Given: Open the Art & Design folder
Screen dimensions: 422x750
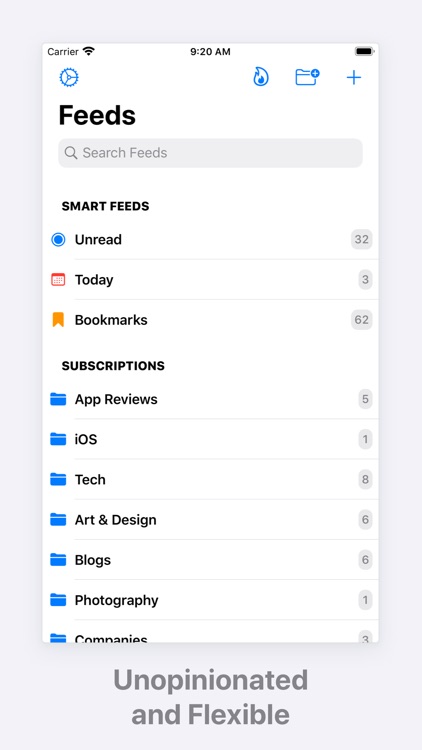Looking at the screenshot, I should 211,519.
